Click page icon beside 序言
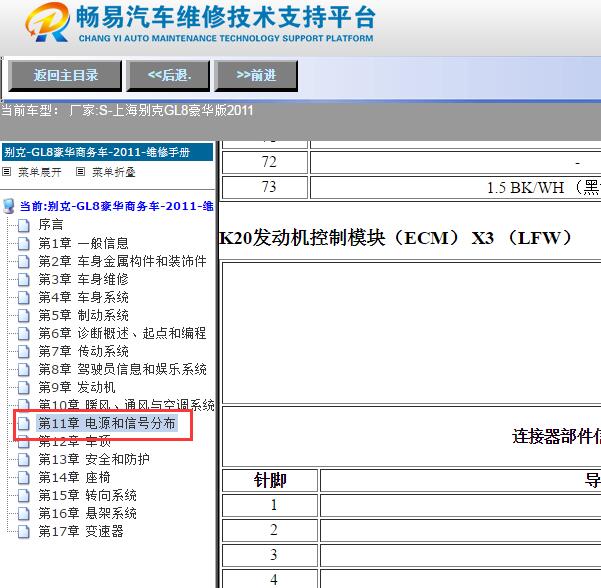This screenshot has height=588, width=601. (24, 225)
